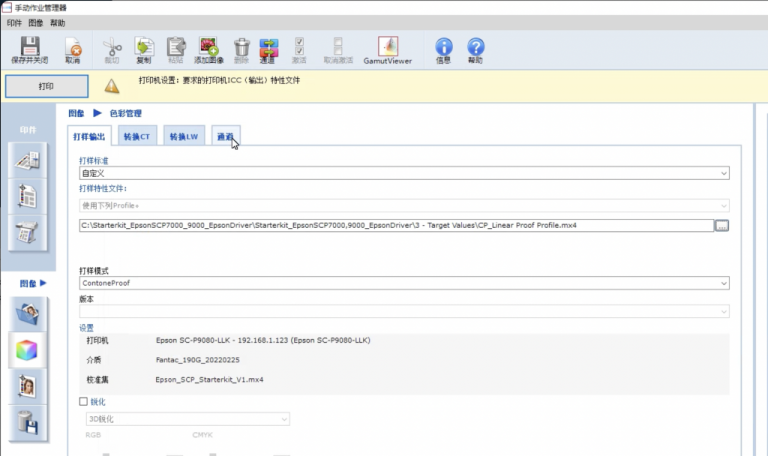Image resolution: width=768 pixels, height=456 pixels.
Task: Switch to the 转换CT tab
Action: pos(137,136)
